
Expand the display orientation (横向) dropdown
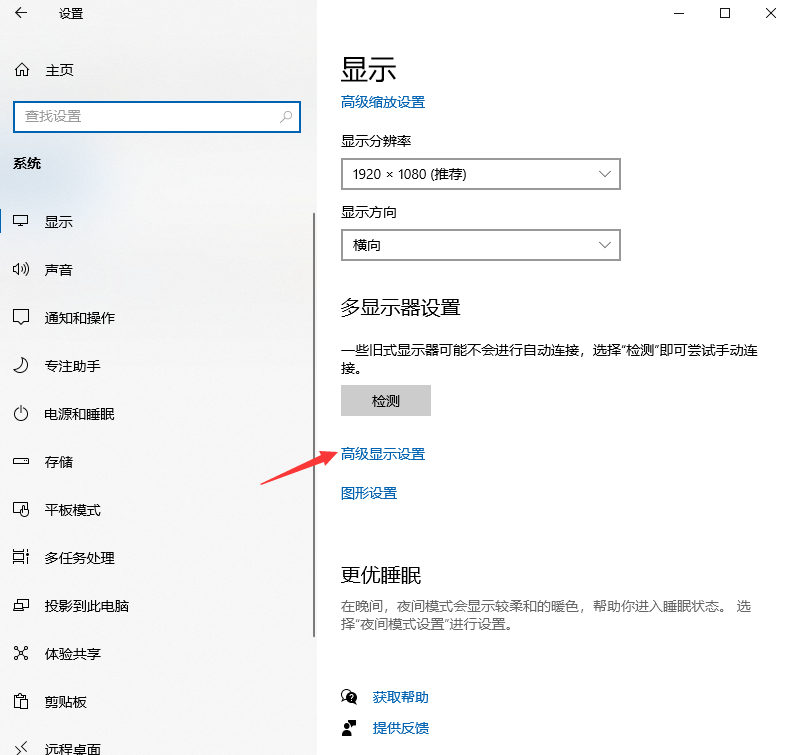pyautogui.click(x=480, y=245)
